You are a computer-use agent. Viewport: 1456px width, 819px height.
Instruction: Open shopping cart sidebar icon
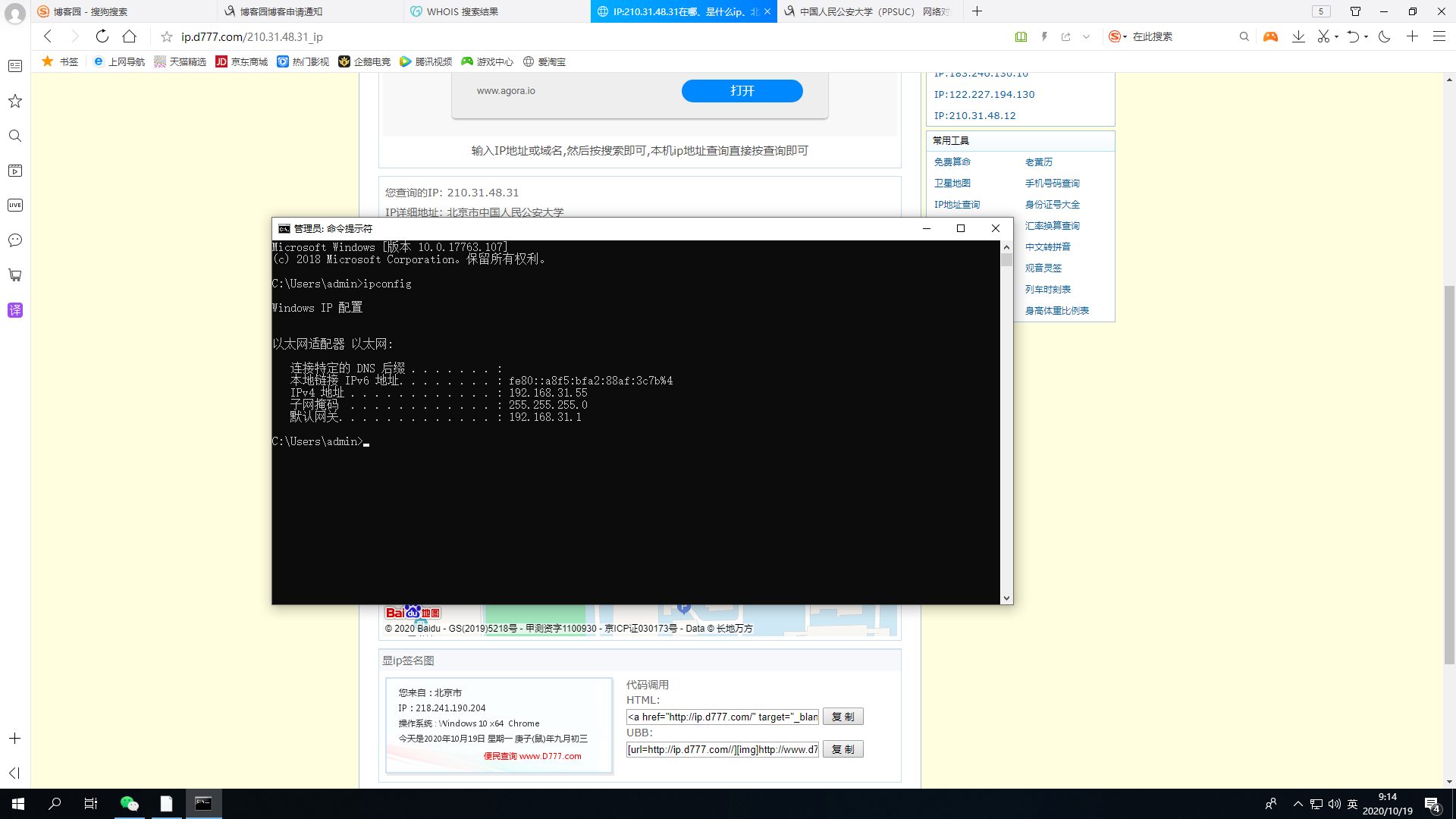[15, 275]
